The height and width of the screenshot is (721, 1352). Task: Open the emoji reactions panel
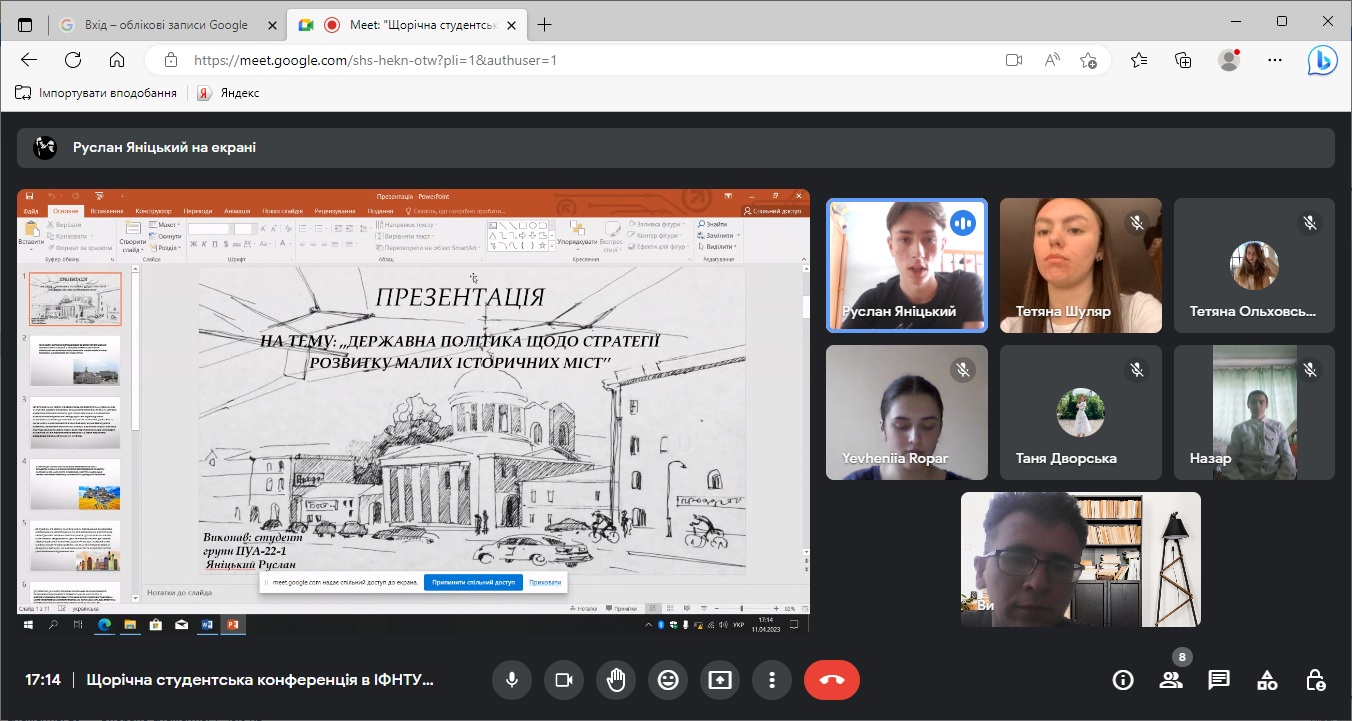(668, 680)
